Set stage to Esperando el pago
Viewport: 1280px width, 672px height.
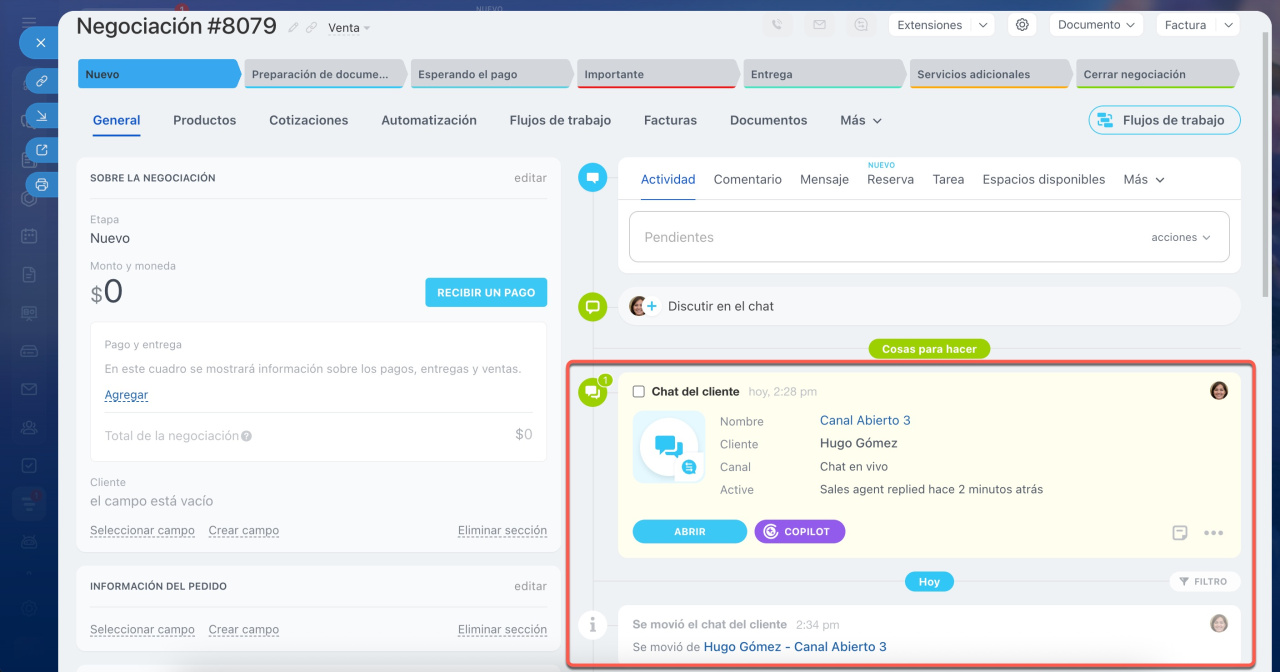[489, 74]
